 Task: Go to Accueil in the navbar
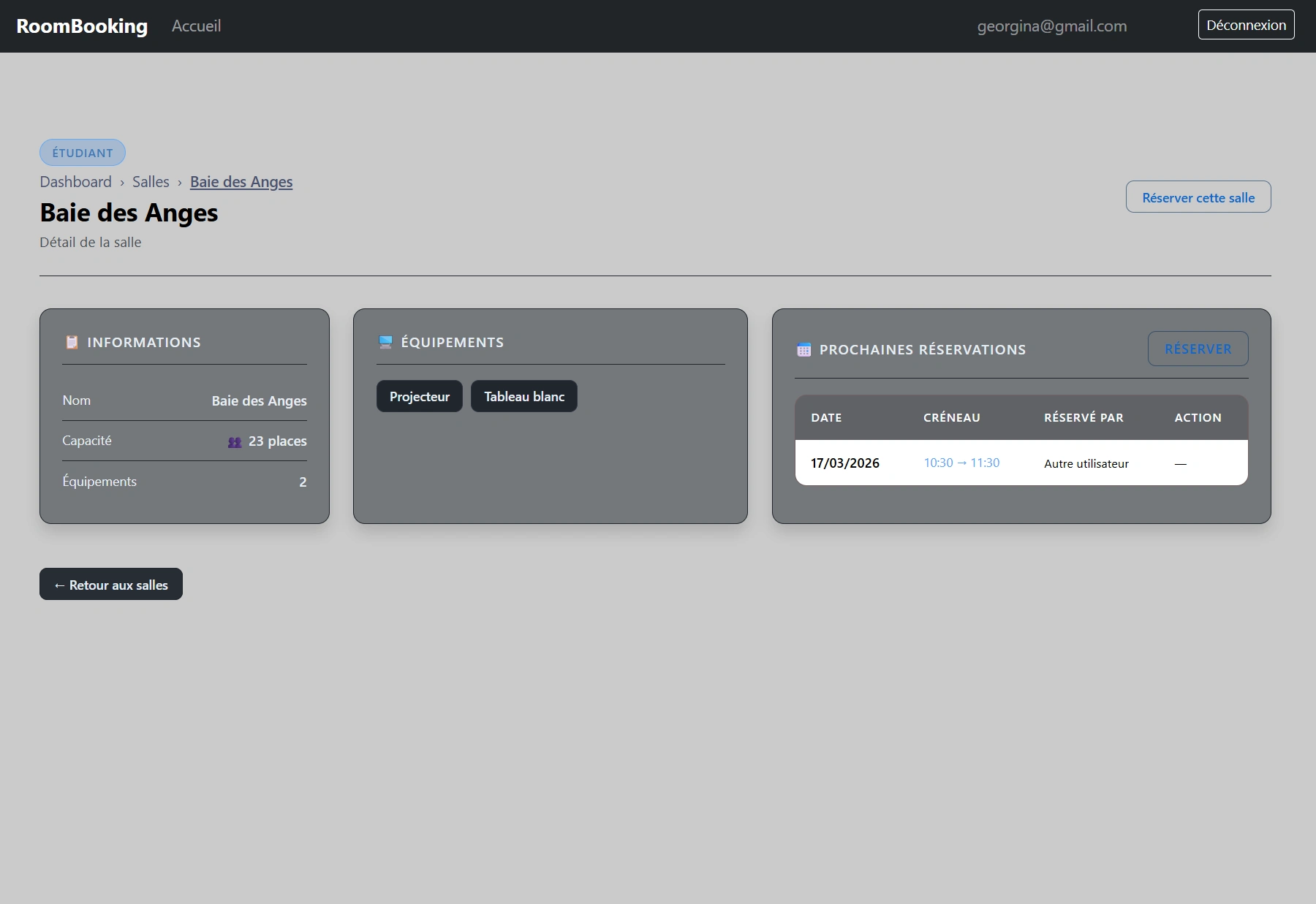[196, 26]
